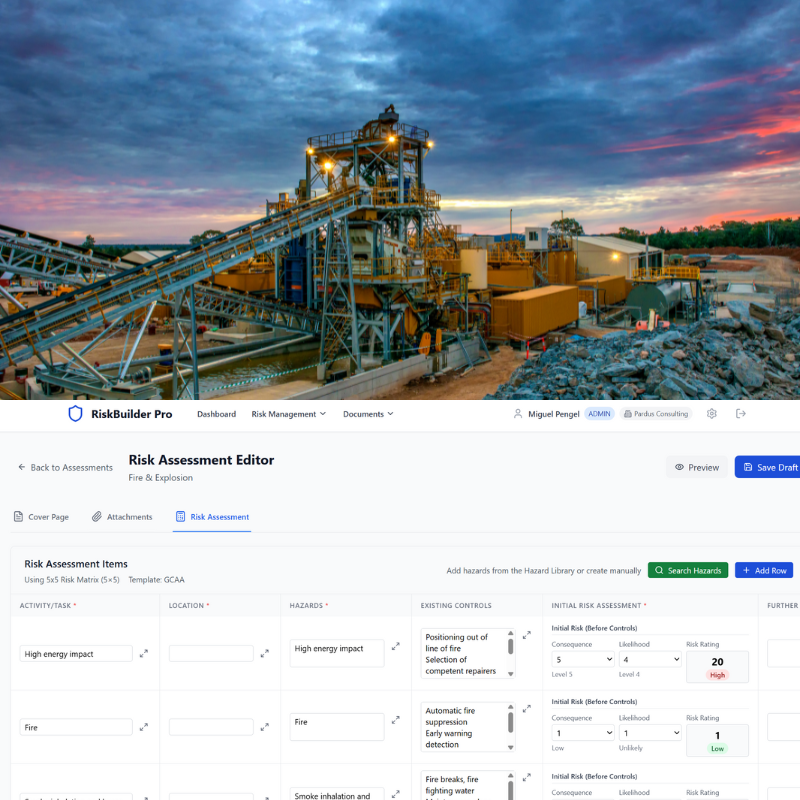Go to the Dashboard
This screenshot has height=800, width=800.
[x=216, y=414]
